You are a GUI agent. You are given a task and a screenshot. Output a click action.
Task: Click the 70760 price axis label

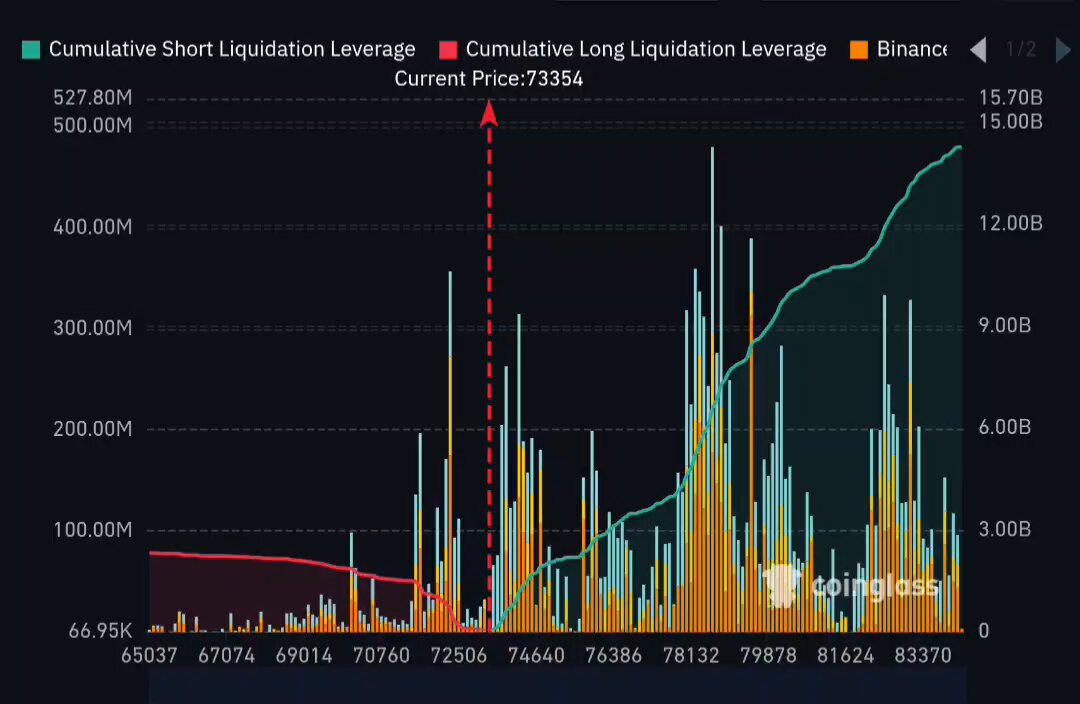[x=382, y=655]
